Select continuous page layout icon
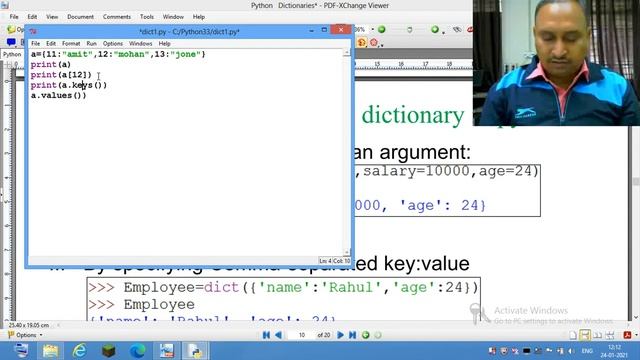This screenshot has height=360, width=640. pos(585,335)
